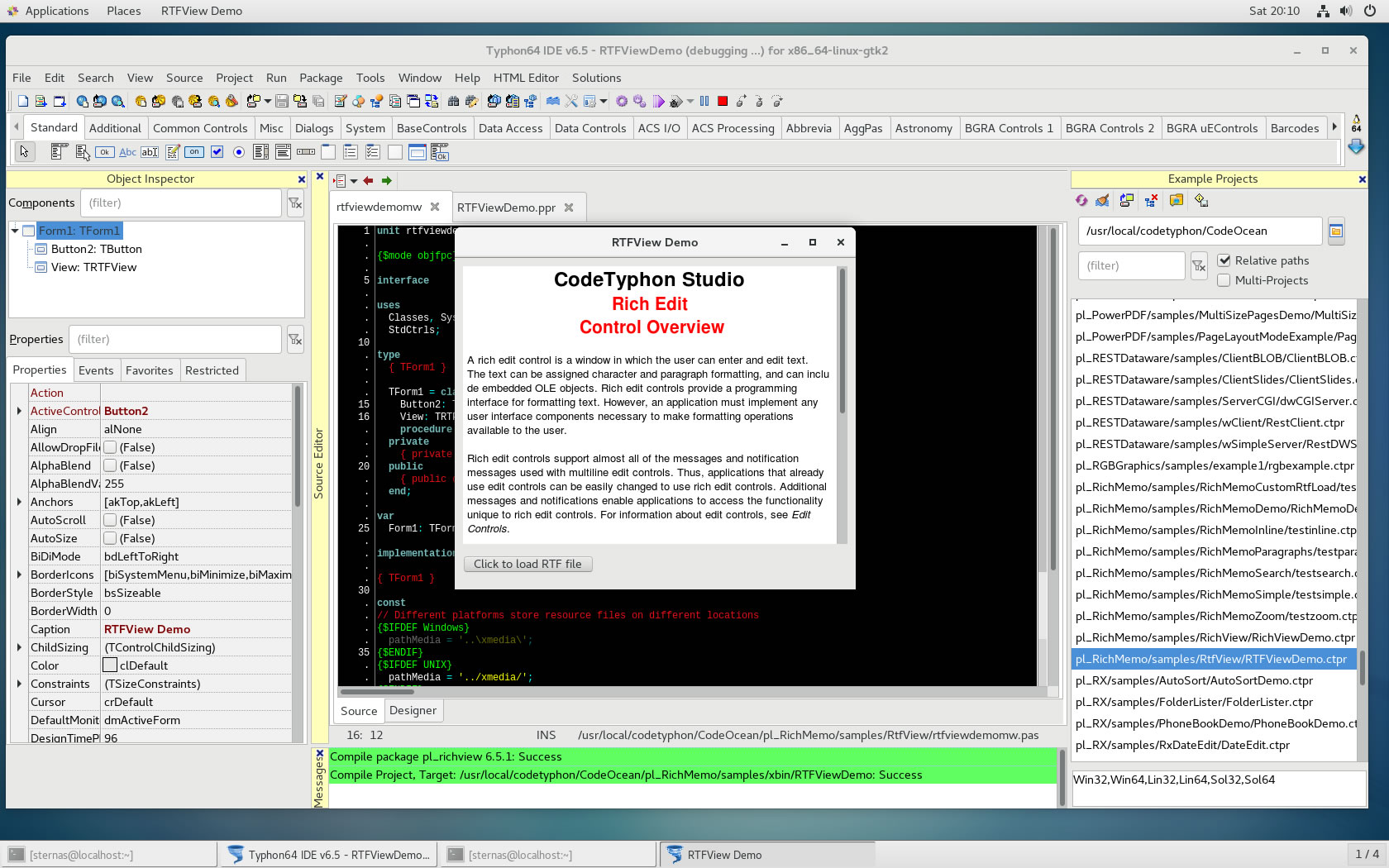1389x868 pixels.
Task: Expand the ActiveControl property
Action: [x=19, y=411]
